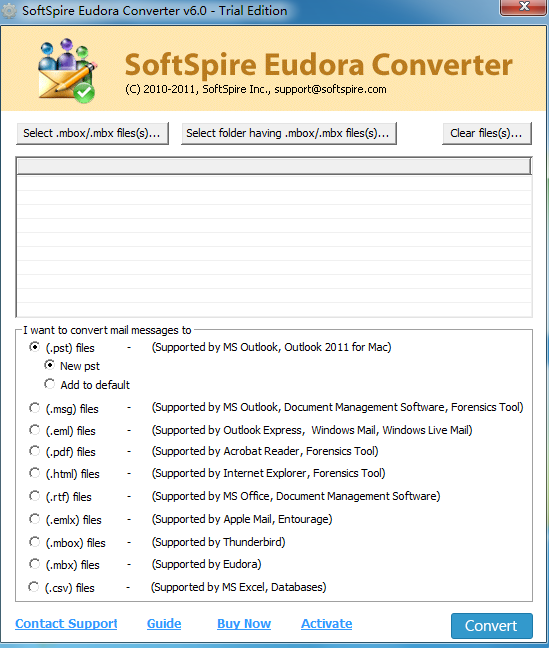Select the (.eml) files radio button

tap(34, 430)
